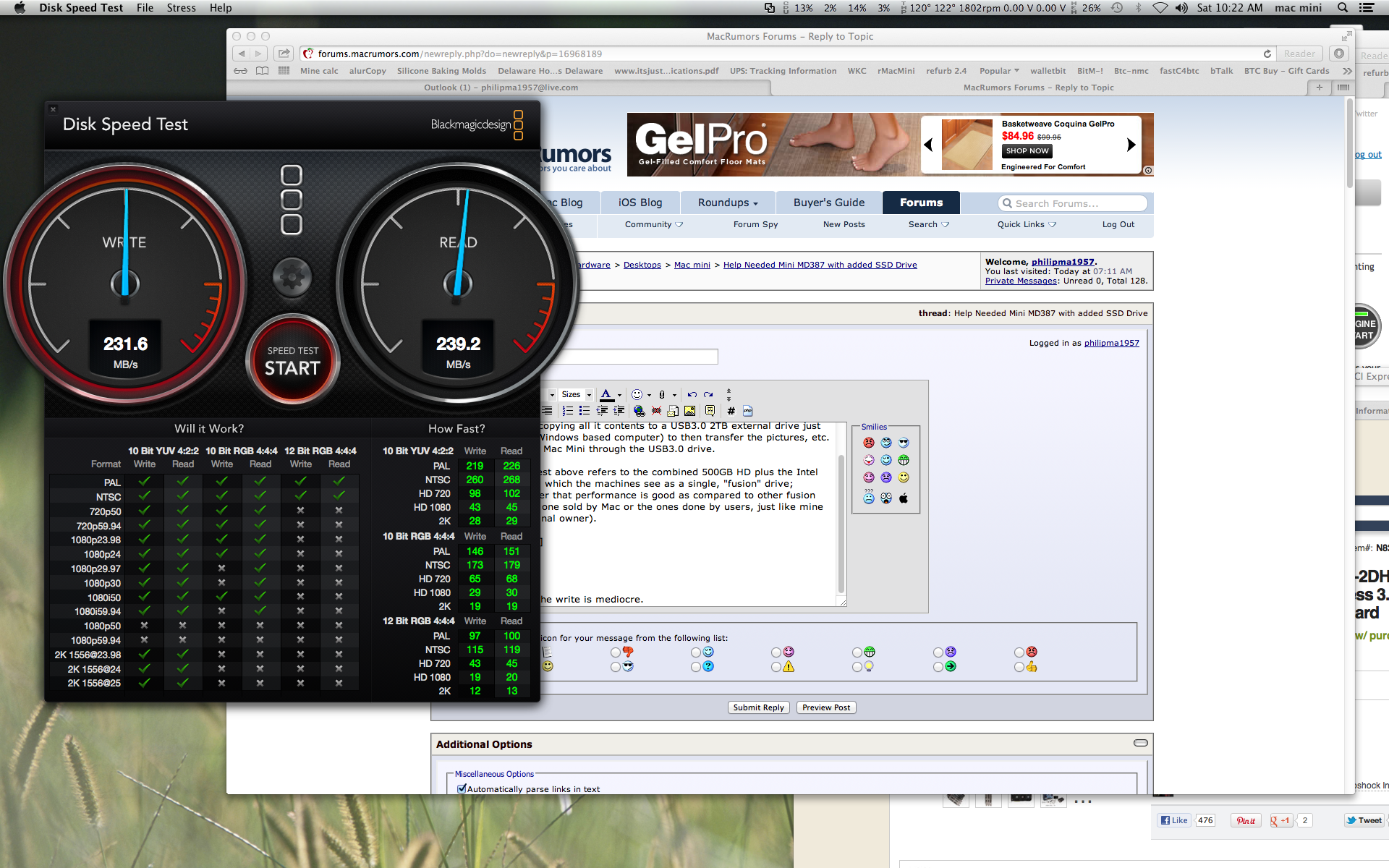The image size is (1389, 868).
Task: Click the Undo arrow in editor toolbar
Action: point(692,395)
